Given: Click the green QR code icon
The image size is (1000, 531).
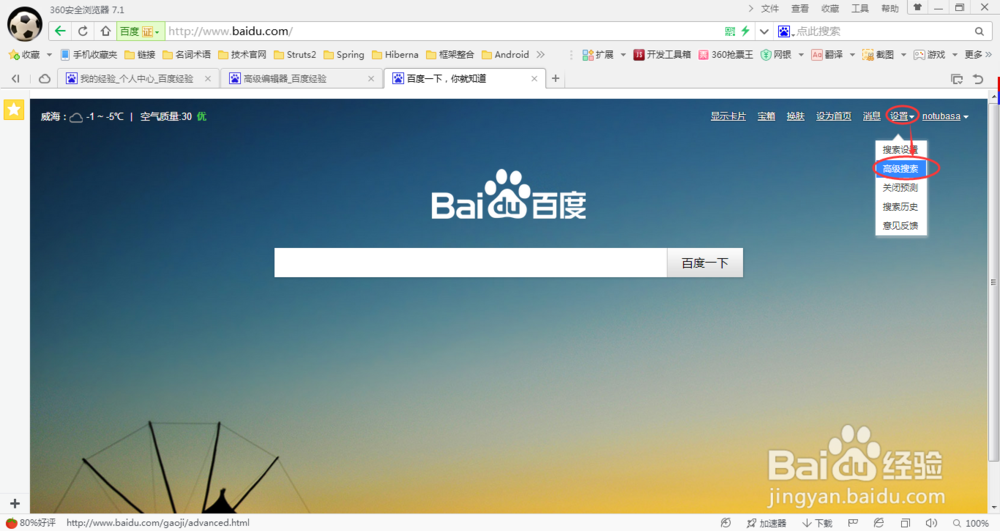Looking at the screenshot, I should 730,31.
